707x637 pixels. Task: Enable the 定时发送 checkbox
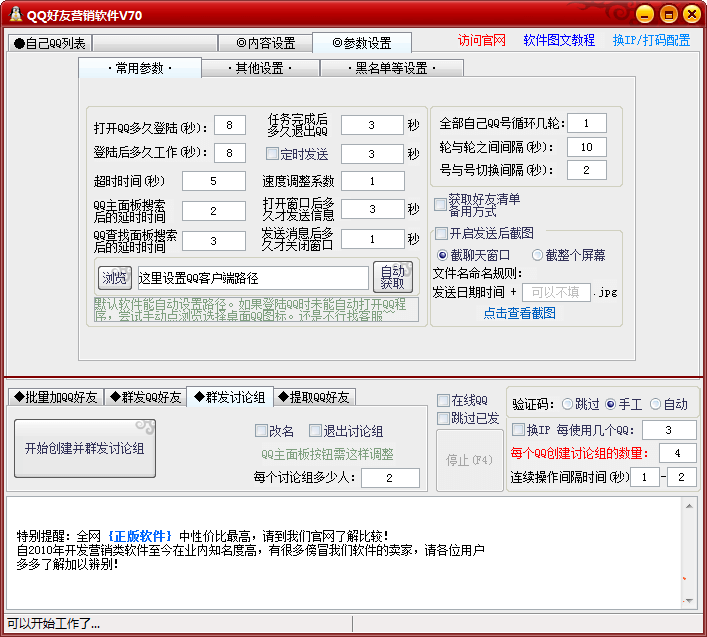click(x=272, y=154)
